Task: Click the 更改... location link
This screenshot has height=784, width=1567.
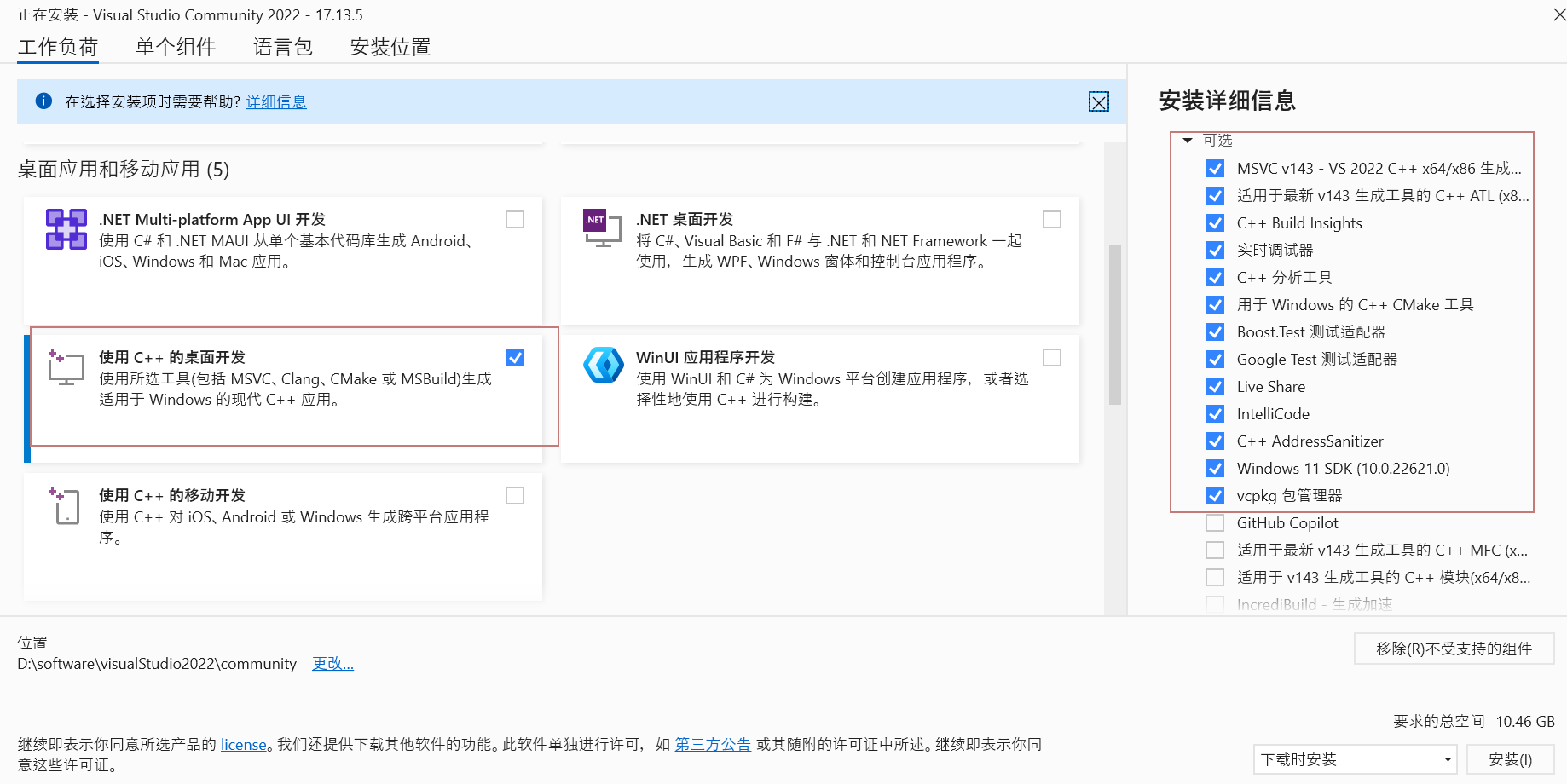Action: [332, 664]
